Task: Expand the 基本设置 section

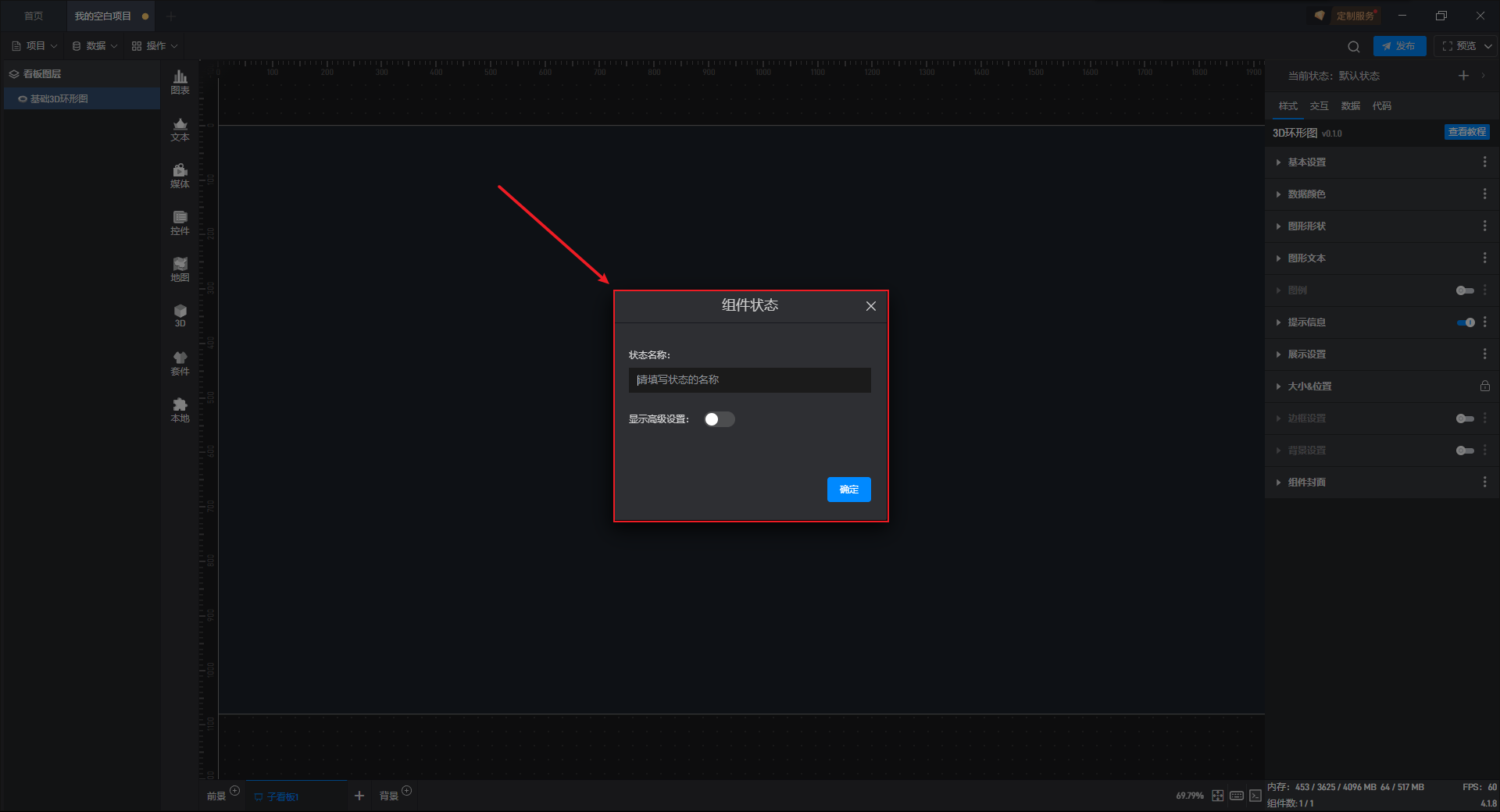Action: [1278, 162]
